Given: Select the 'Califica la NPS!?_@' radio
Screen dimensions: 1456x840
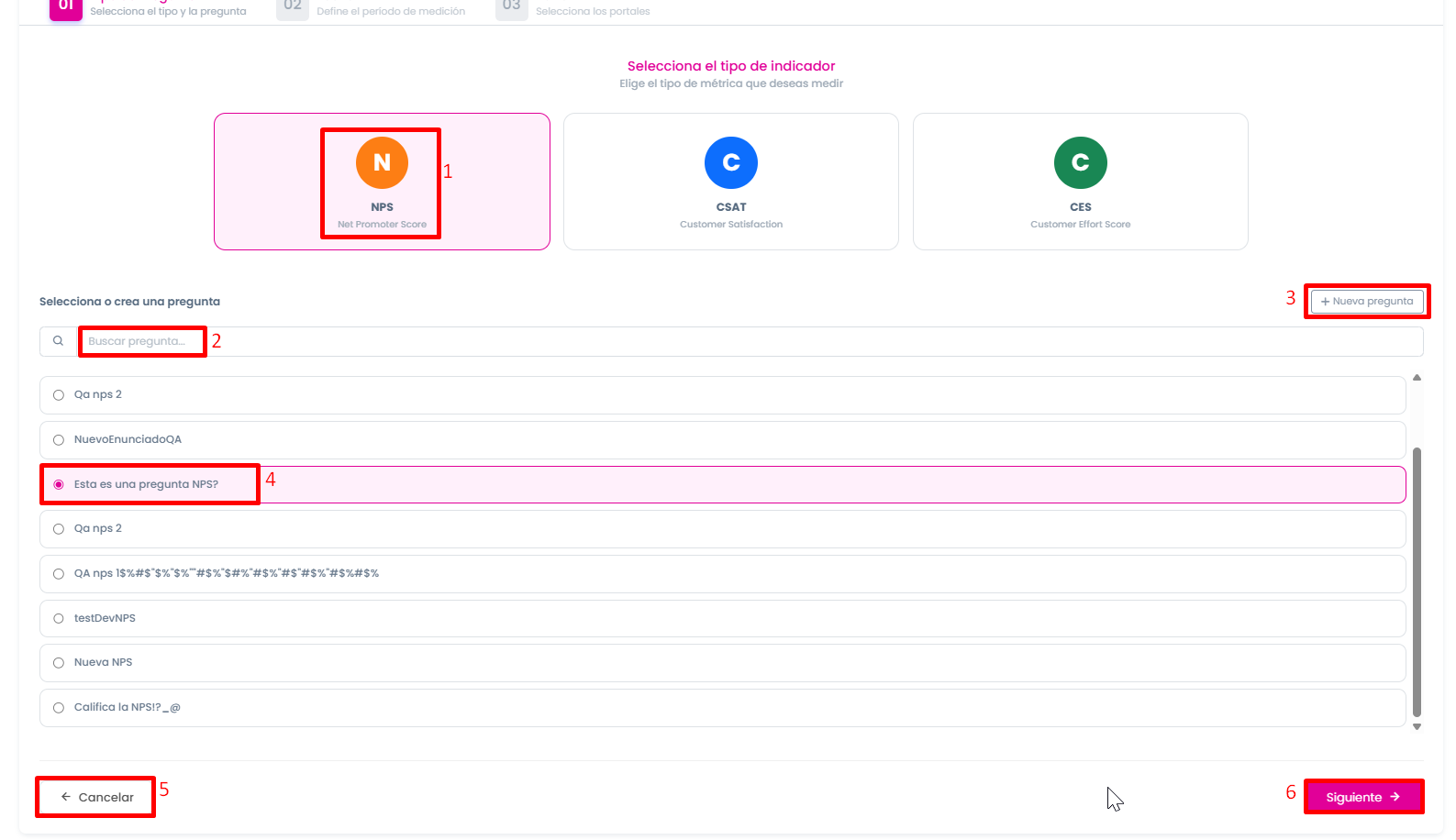Looking at the screenshot, I should (x=59, y=708).
